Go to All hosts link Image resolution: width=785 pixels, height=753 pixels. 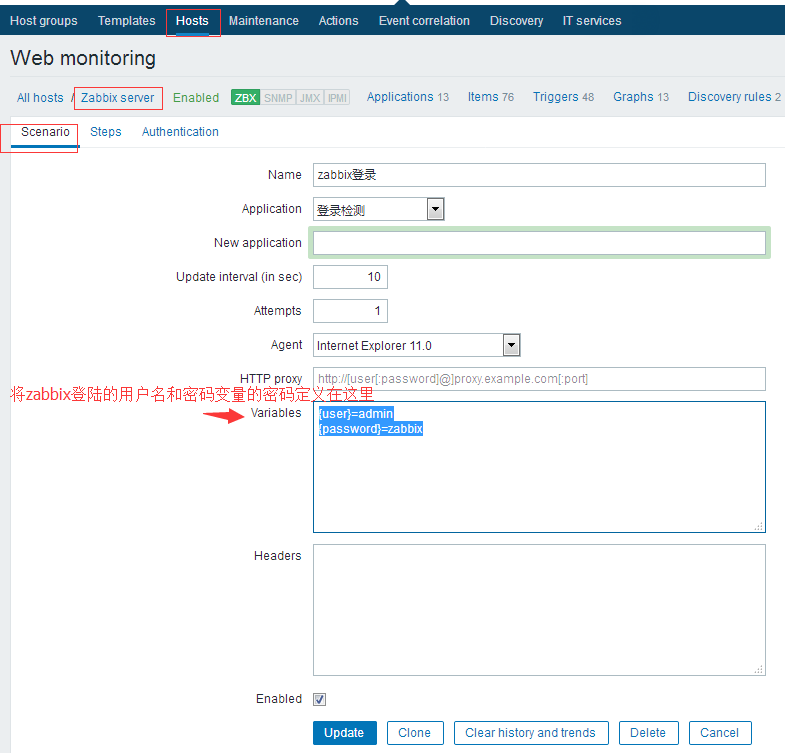[40, 98]
